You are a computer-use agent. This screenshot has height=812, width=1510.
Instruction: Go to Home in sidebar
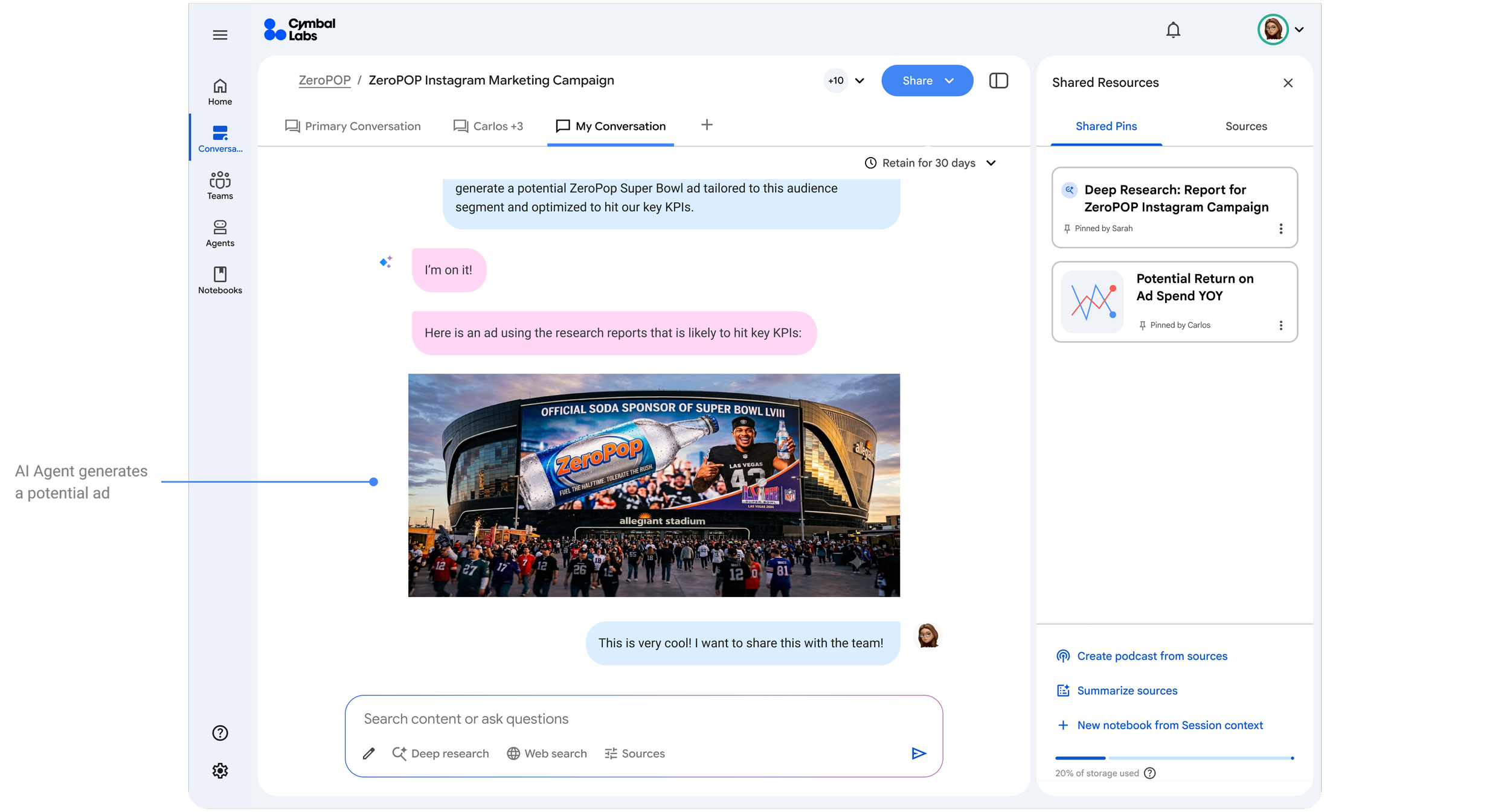point(220,92)
